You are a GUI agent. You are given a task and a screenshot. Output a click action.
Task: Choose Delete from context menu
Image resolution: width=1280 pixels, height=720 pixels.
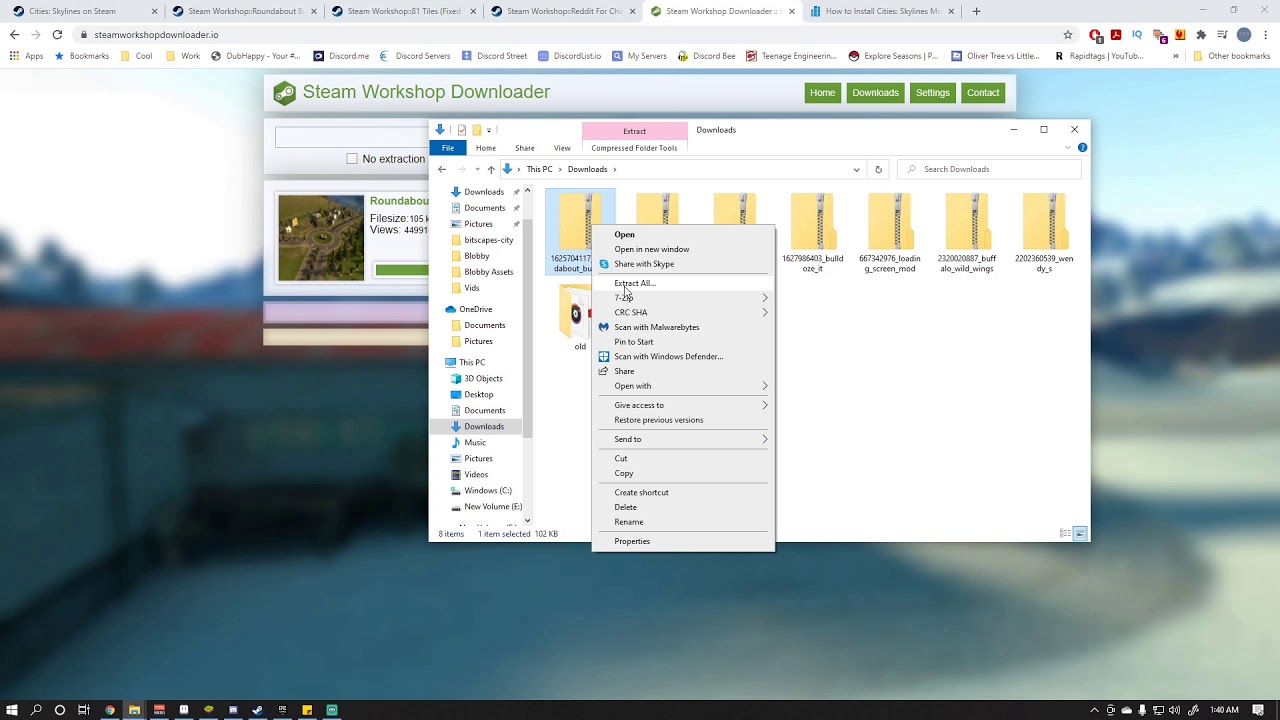[x=625, y=507]
